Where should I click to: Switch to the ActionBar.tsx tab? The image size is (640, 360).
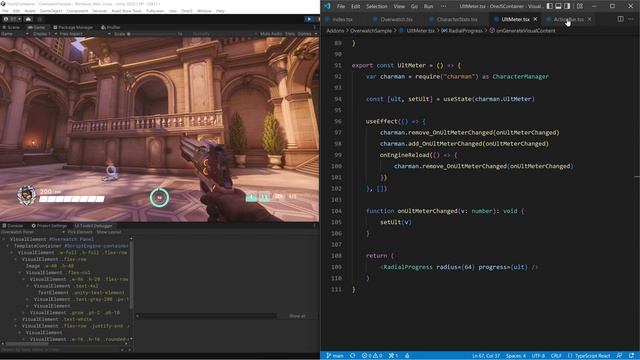pos(568,19)
